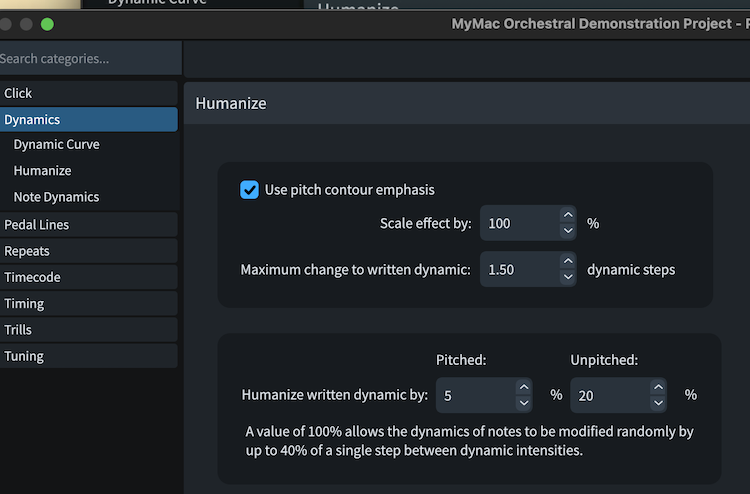Increase Maximum change to written dynamic
Image resolution: width=750 pixels, height=494 pixels.
[568, 262]
